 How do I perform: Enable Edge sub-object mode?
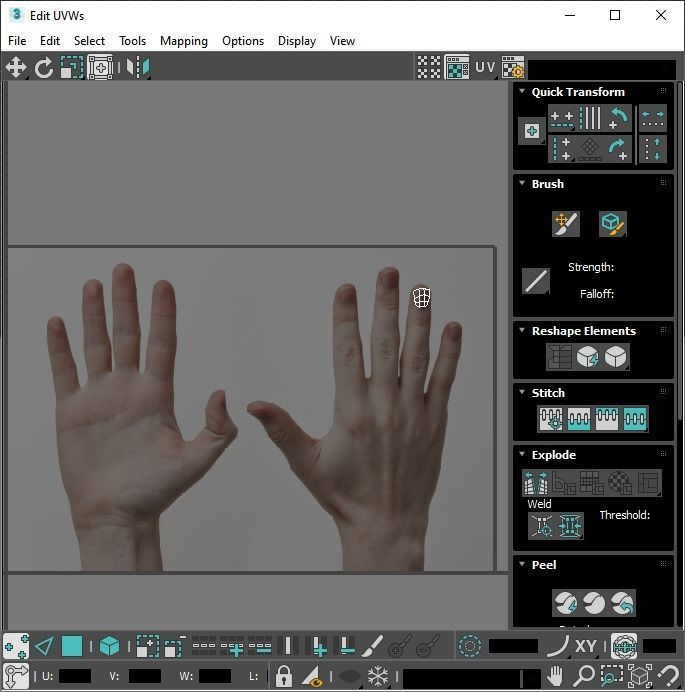click(44, 647)
